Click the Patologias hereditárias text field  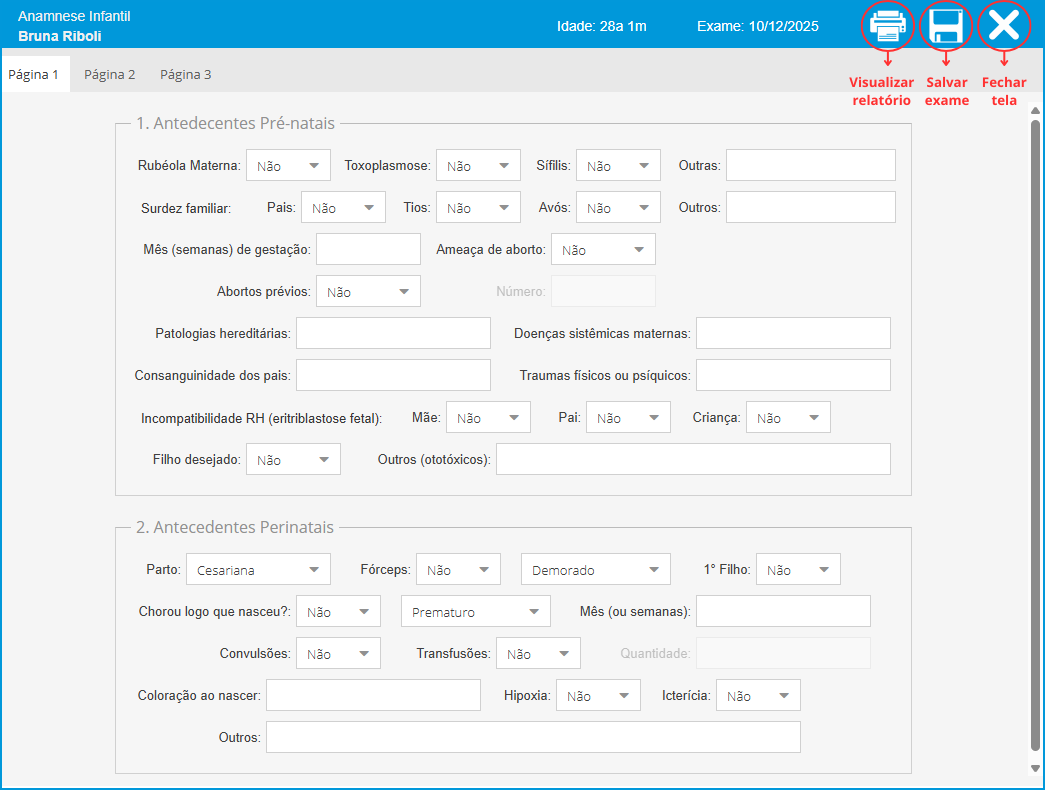pos(393,333)
